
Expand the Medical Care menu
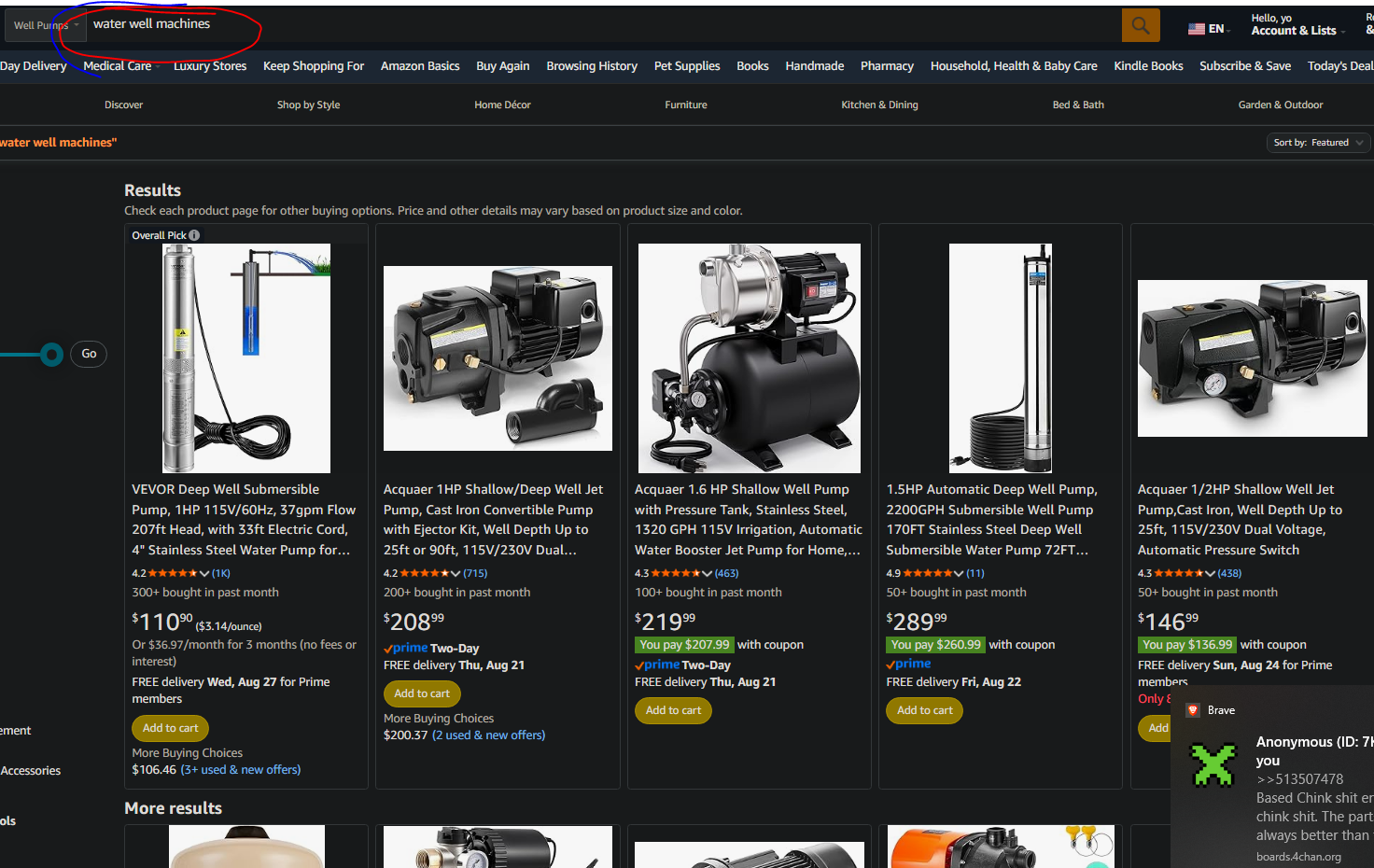pos(121,66)
